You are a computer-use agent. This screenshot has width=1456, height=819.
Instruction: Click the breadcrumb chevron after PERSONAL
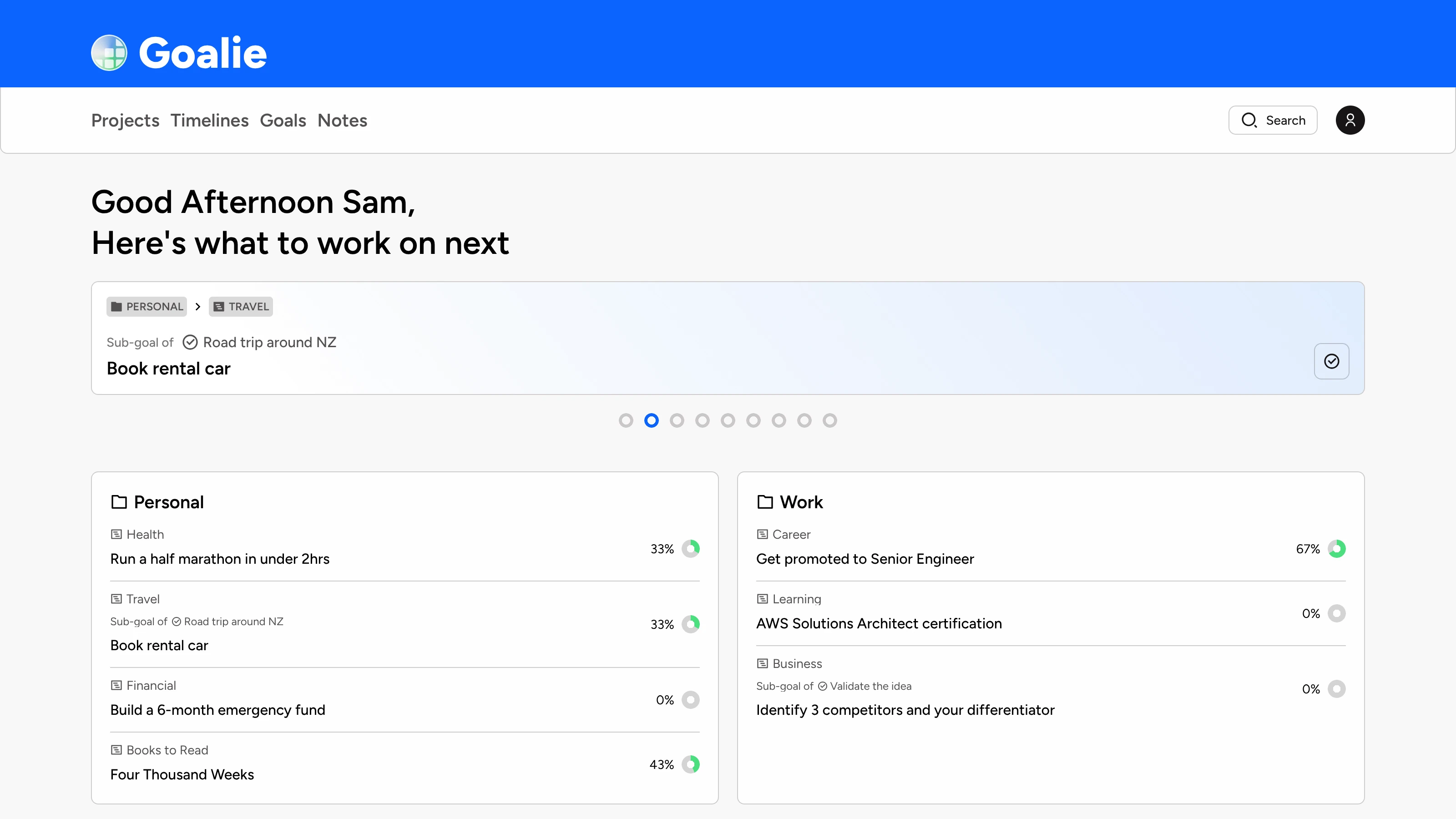[198, 306]
